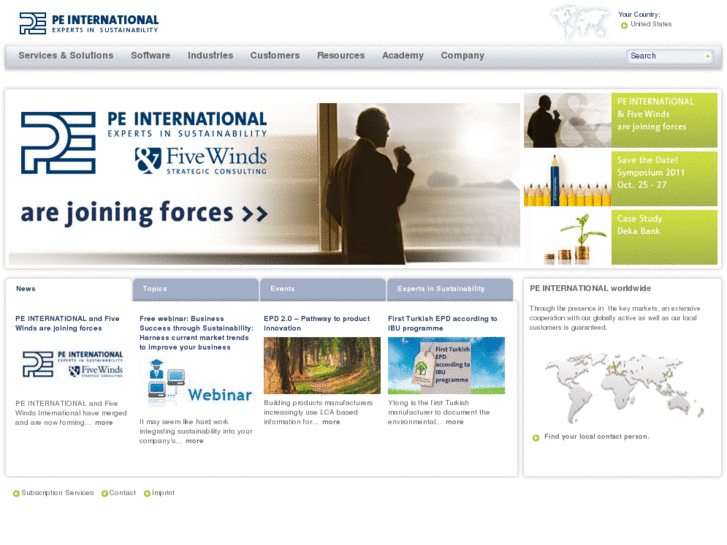This screenshot has width=727, height=545.
Task: Open Case Study Deka Bank tile
Action: pos(664,237)
